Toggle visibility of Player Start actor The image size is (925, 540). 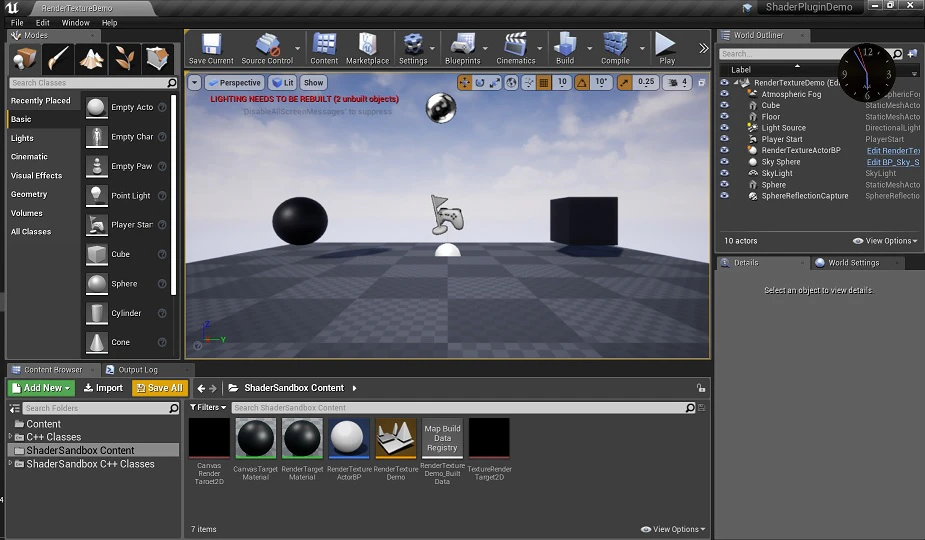click(724, 139)
